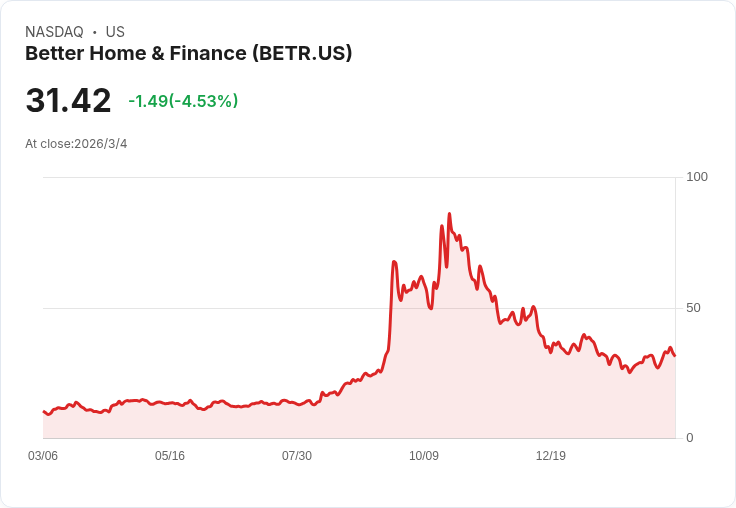Select the 03/06 date on the x-axis
This screenshot has width=736, height=508.
click(x=43, y=456)
